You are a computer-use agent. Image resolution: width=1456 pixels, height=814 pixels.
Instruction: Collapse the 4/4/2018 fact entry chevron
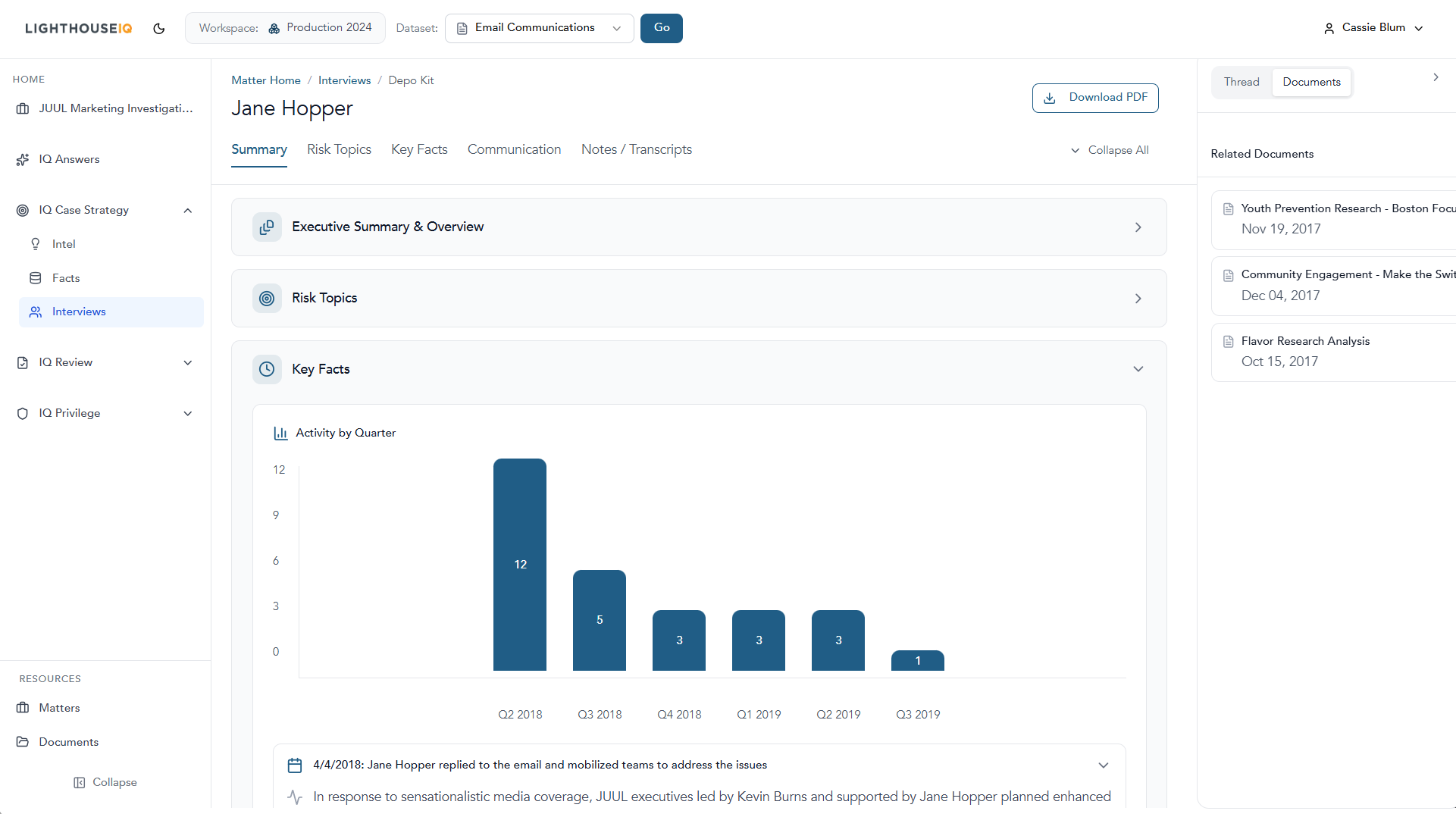(x=1104, y=765)
